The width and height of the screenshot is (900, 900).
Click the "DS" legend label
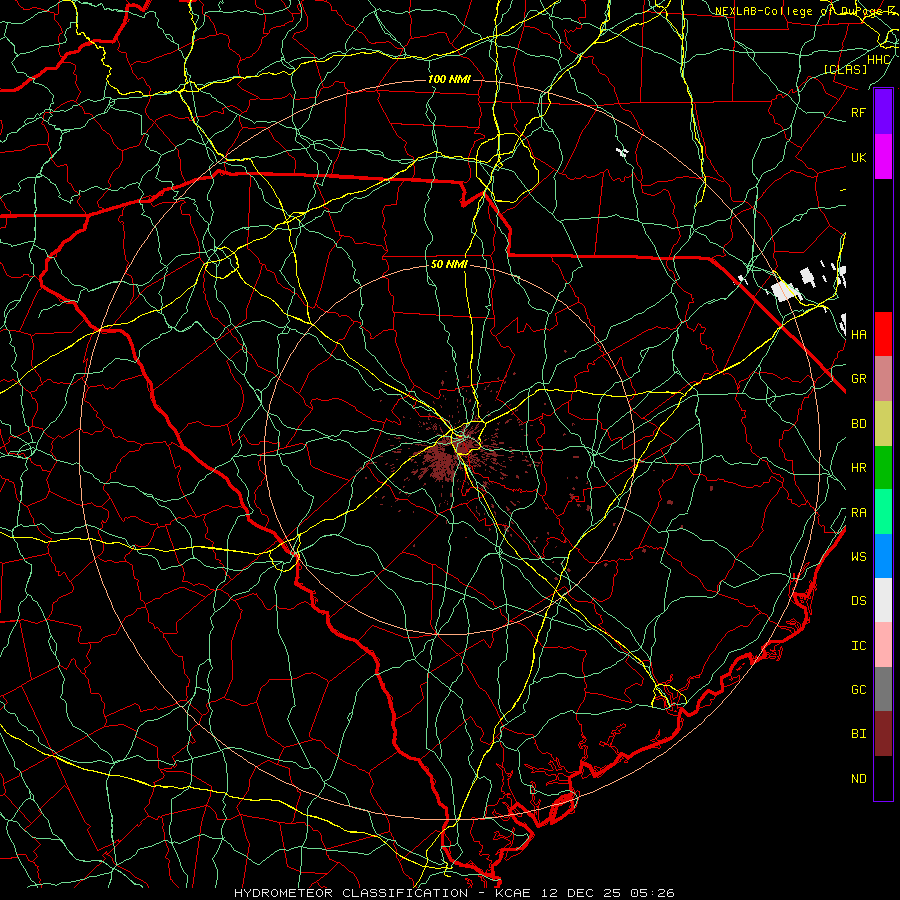(858, 601)
